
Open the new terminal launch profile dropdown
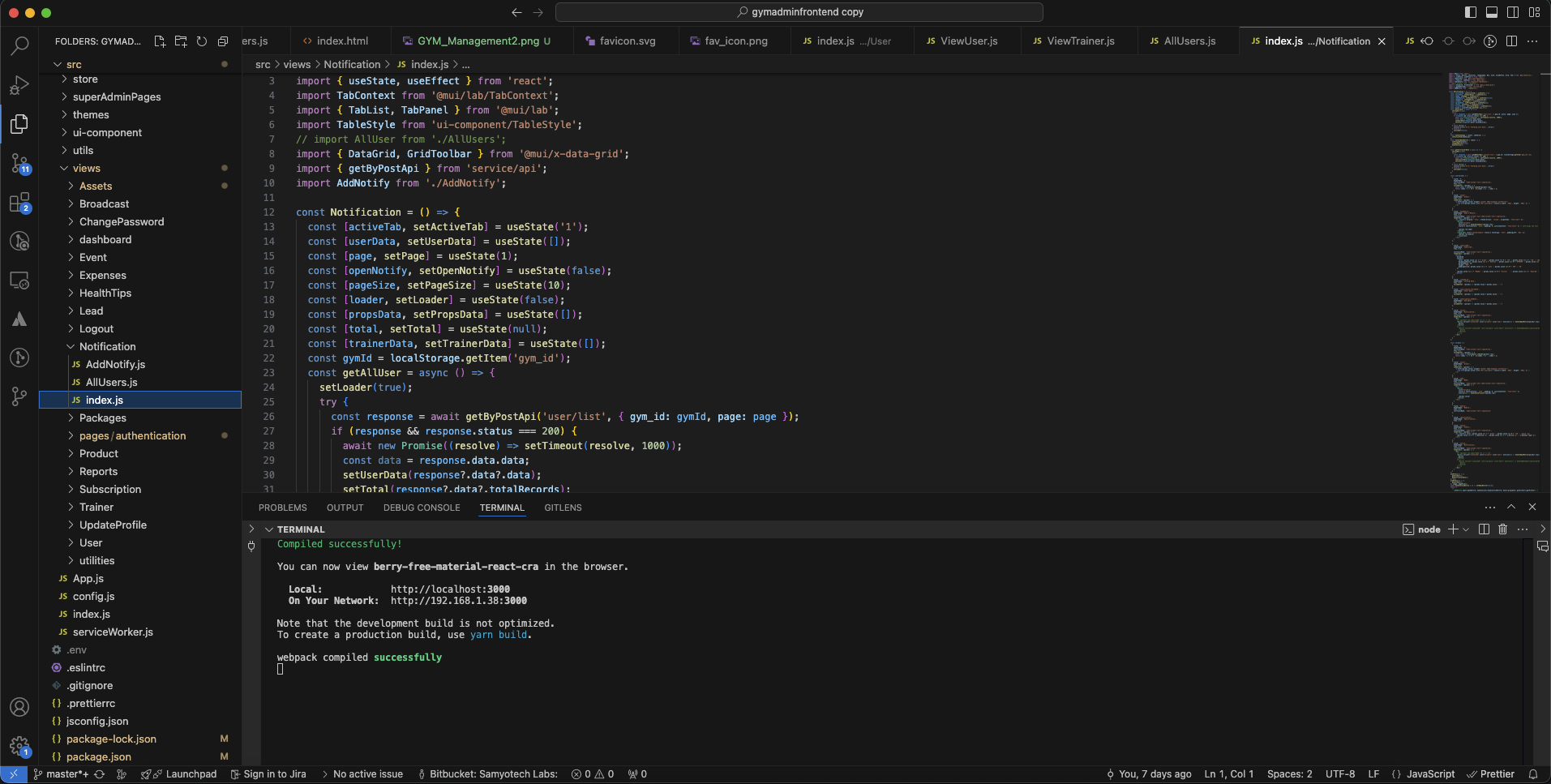pos(1466,529)
